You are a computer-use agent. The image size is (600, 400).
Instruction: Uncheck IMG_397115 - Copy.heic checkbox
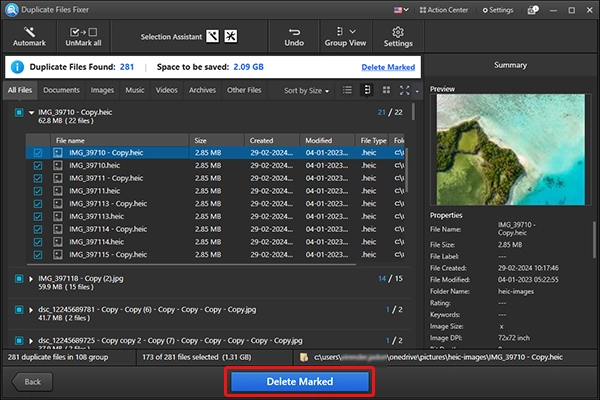tap(38, 255)
